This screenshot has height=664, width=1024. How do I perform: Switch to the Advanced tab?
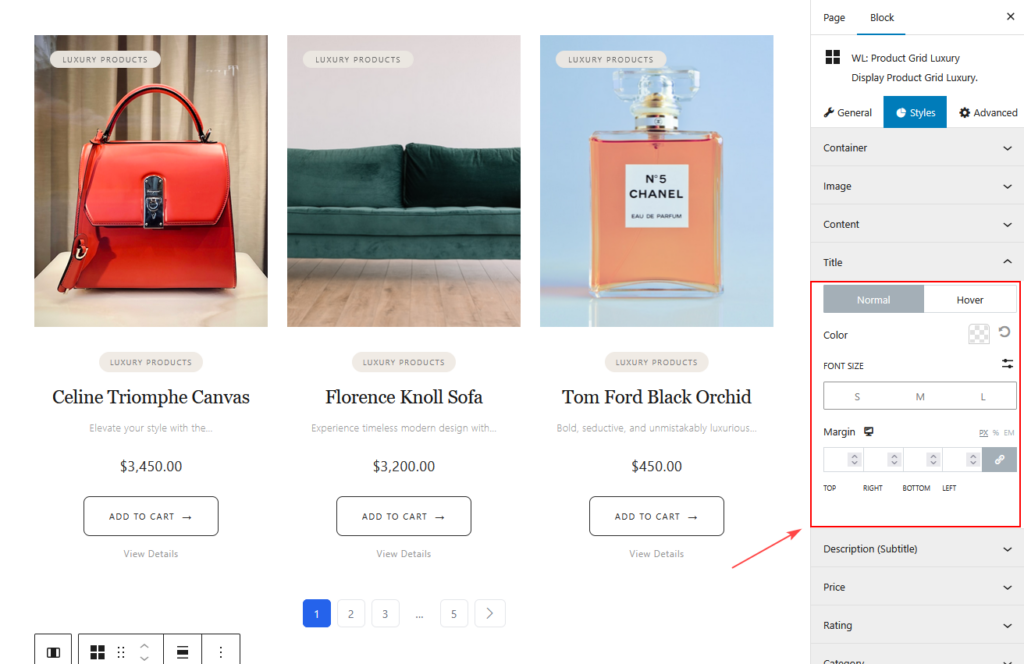[x=987, y=113]
